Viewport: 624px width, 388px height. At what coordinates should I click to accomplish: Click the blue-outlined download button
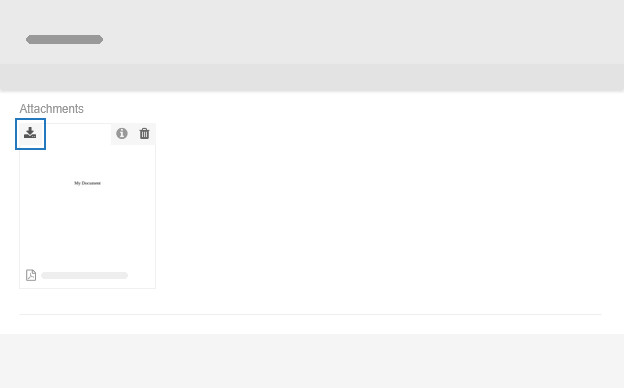30,134
